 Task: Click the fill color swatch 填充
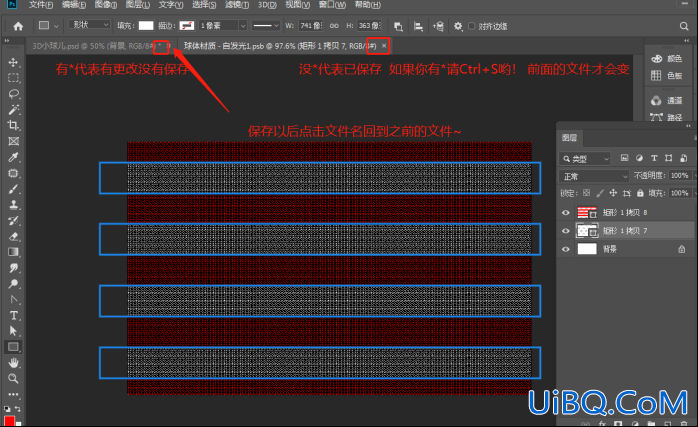click(x=146, y=25)
